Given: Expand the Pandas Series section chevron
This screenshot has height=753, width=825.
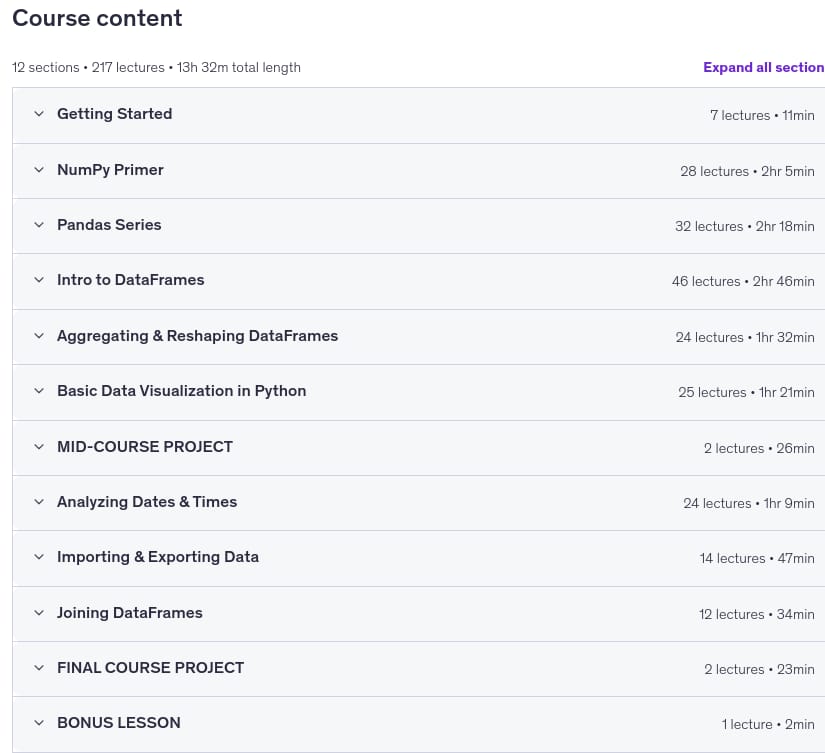Looking at the screenshot, I should 39,225.
